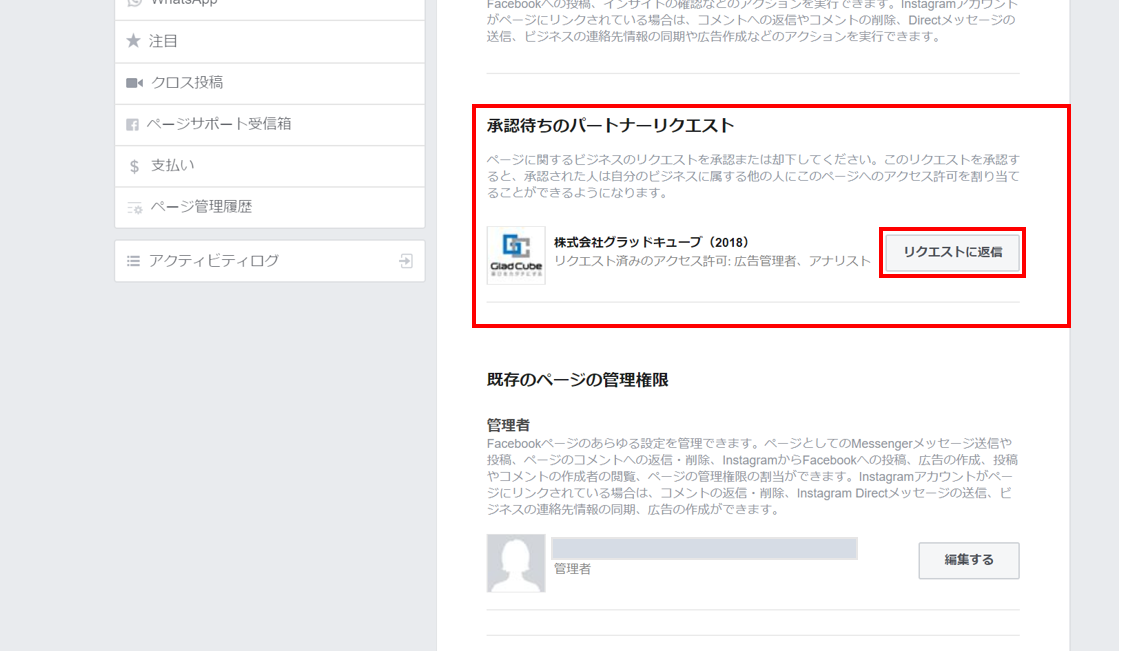Click the dollar sign icon for 支払い

tap(134, 166)
